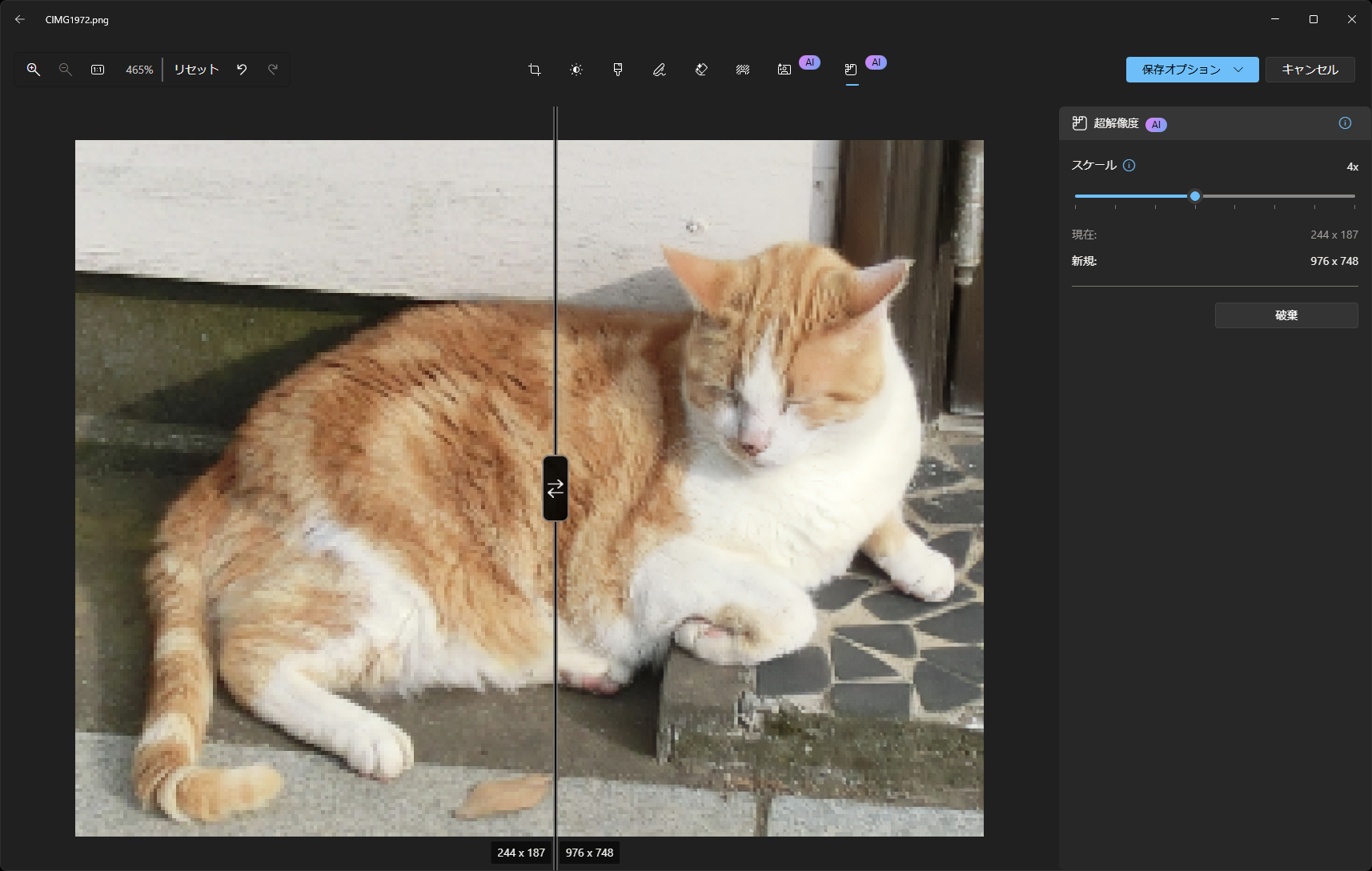Open the 保存オプション dropdown
Image resolution: width=1372 pixels, height=871 pixels.
[x=1192, y=70]
